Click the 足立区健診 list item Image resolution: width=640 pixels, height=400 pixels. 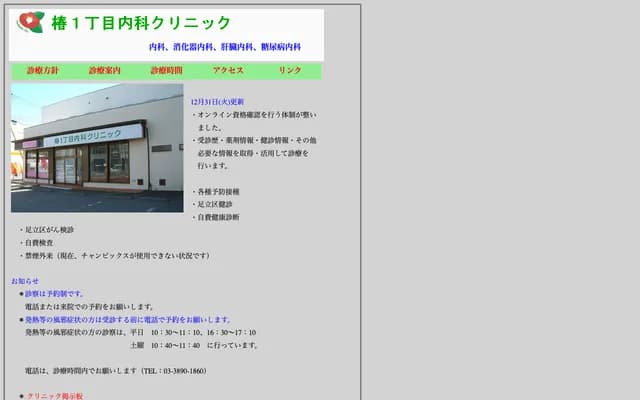212,204
